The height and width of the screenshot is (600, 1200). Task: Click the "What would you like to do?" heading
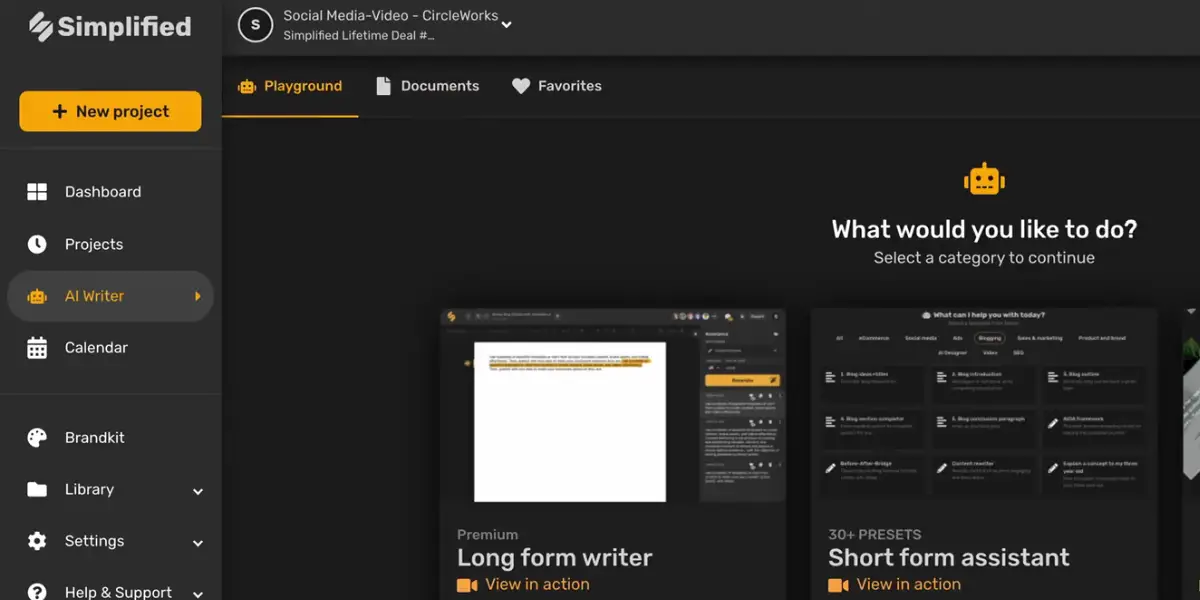point(984,229)
